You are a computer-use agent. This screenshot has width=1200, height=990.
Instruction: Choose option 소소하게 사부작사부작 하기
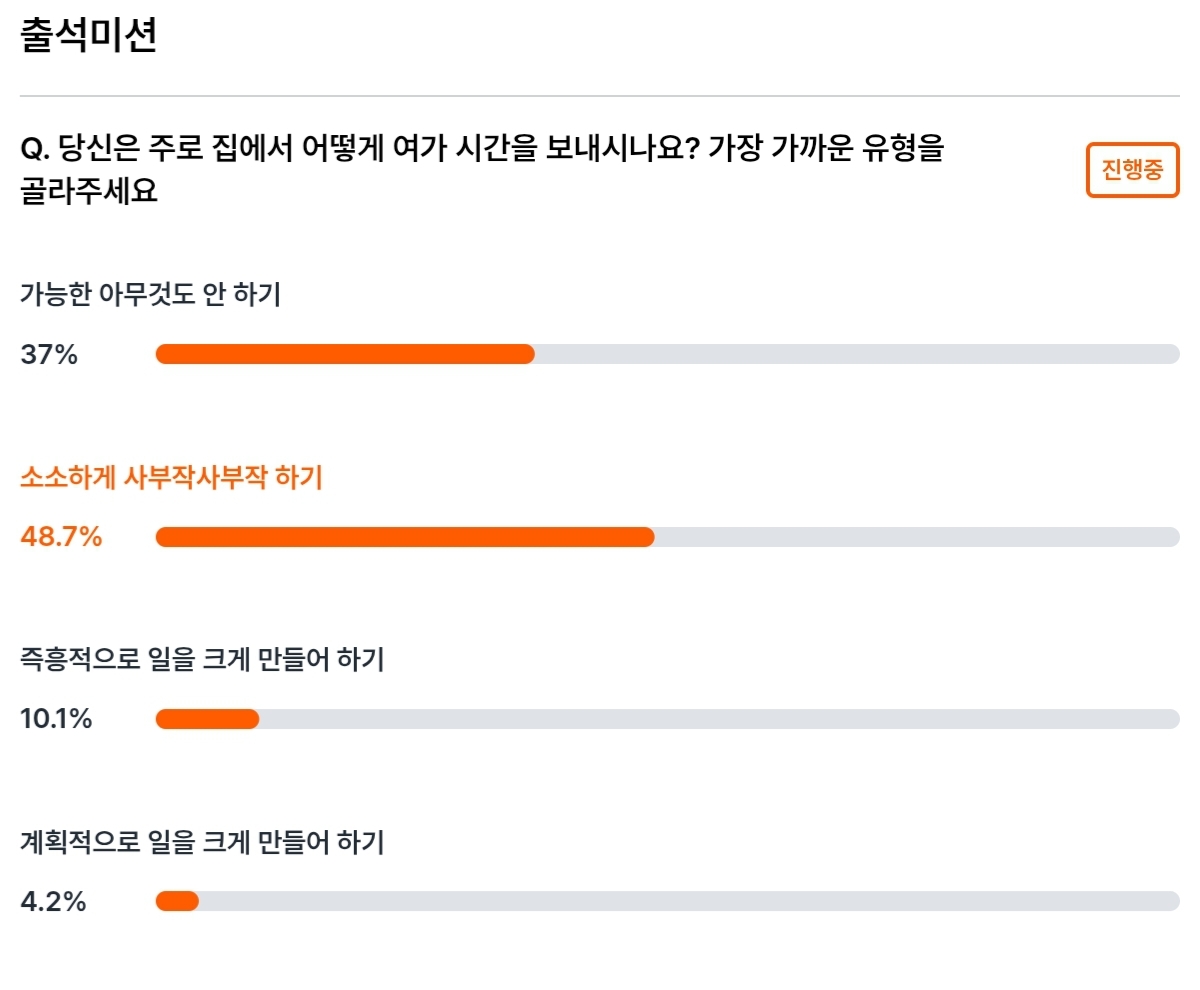171,478
